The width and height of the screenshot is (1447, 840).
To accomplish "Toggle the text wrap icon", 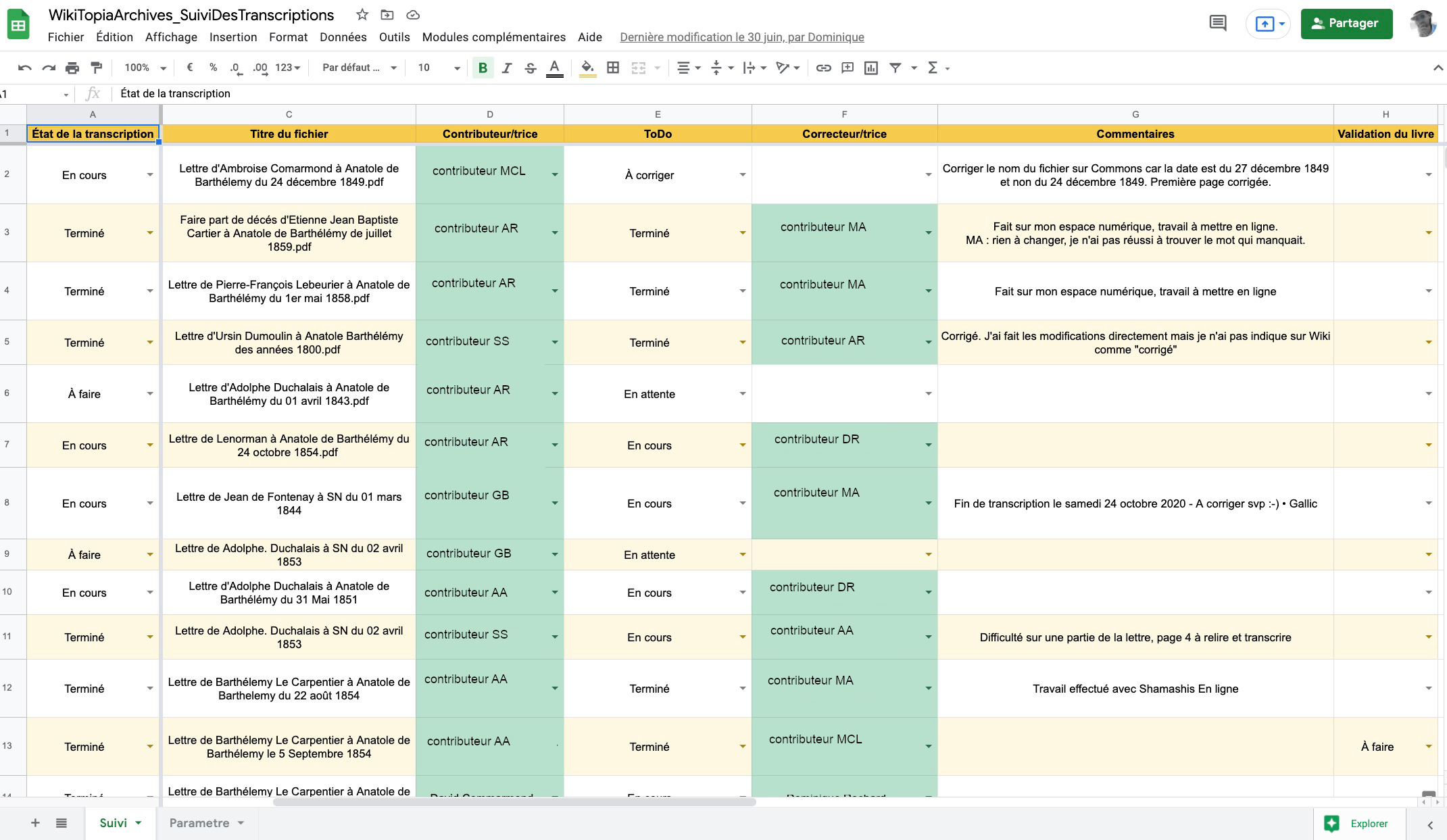I will [x=753, y=67].
